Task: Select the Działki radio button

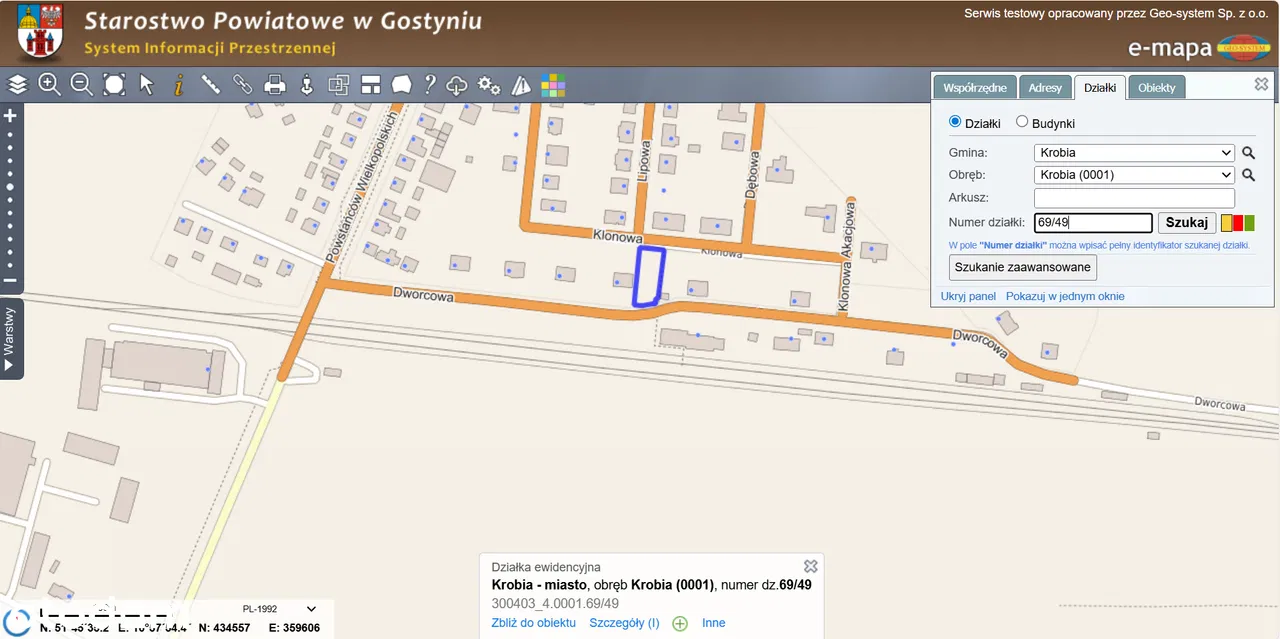Action: (955, 122)
